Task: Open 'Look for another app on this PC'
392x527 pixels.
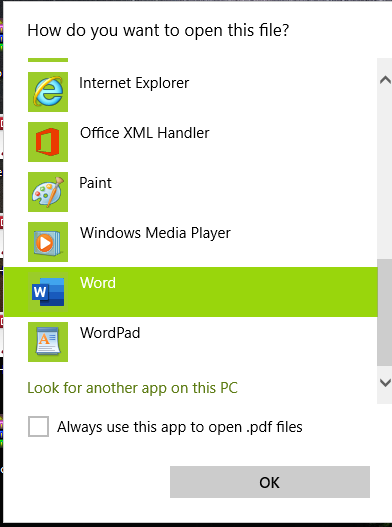Action: pyautogui.click(x=132, y=388)
